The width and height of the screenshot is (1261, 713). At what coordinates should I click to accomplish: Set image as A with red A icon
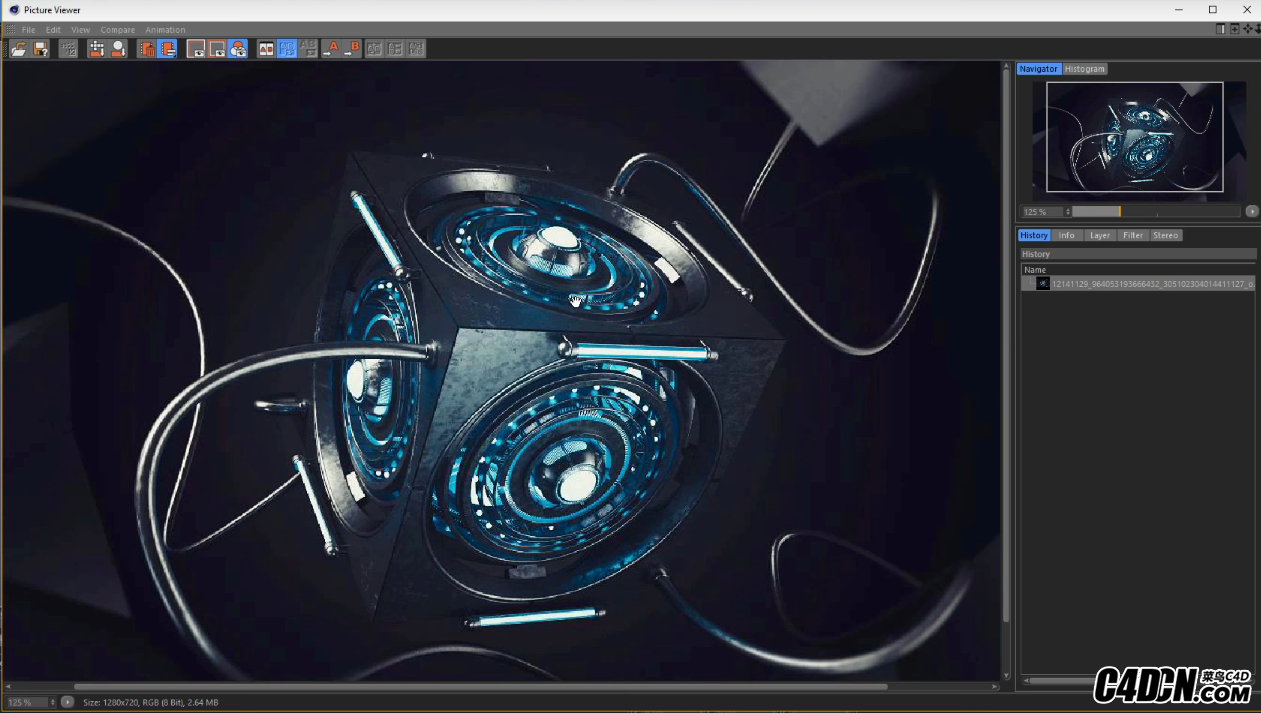331,48
